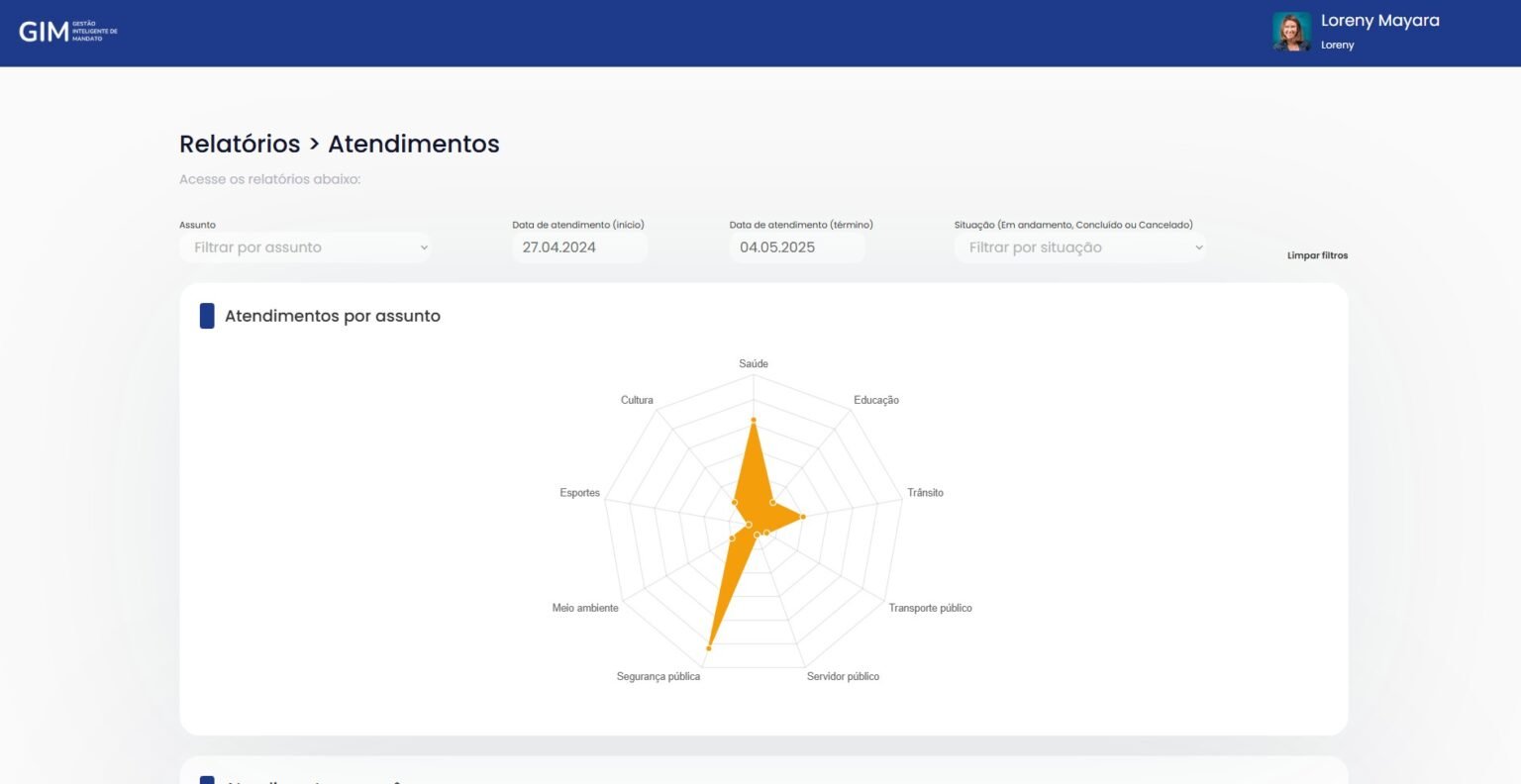
Task: Select the Cultura data point on chart
Action: (734, 503)
